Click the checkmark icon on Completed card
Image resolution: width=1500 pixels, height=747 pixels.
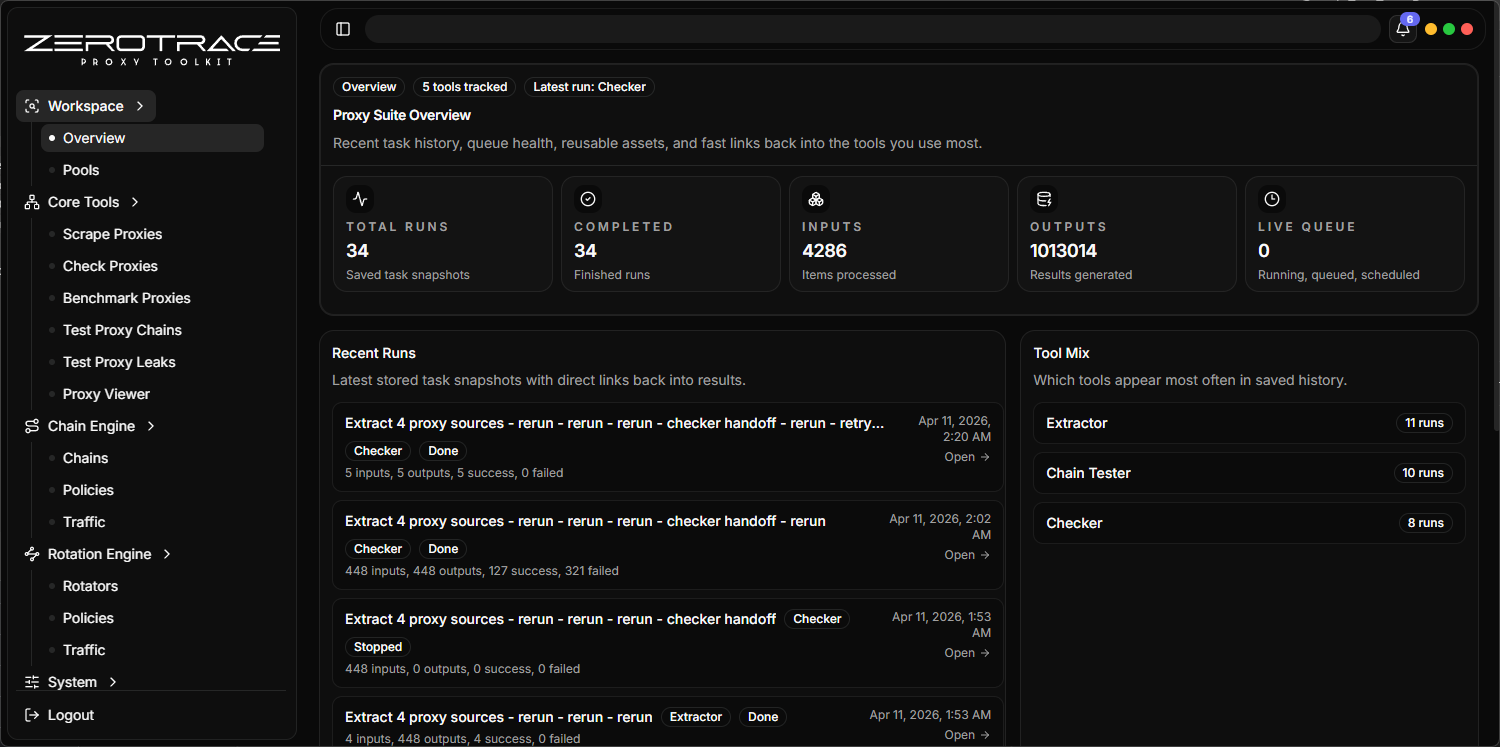coord(587,198)
